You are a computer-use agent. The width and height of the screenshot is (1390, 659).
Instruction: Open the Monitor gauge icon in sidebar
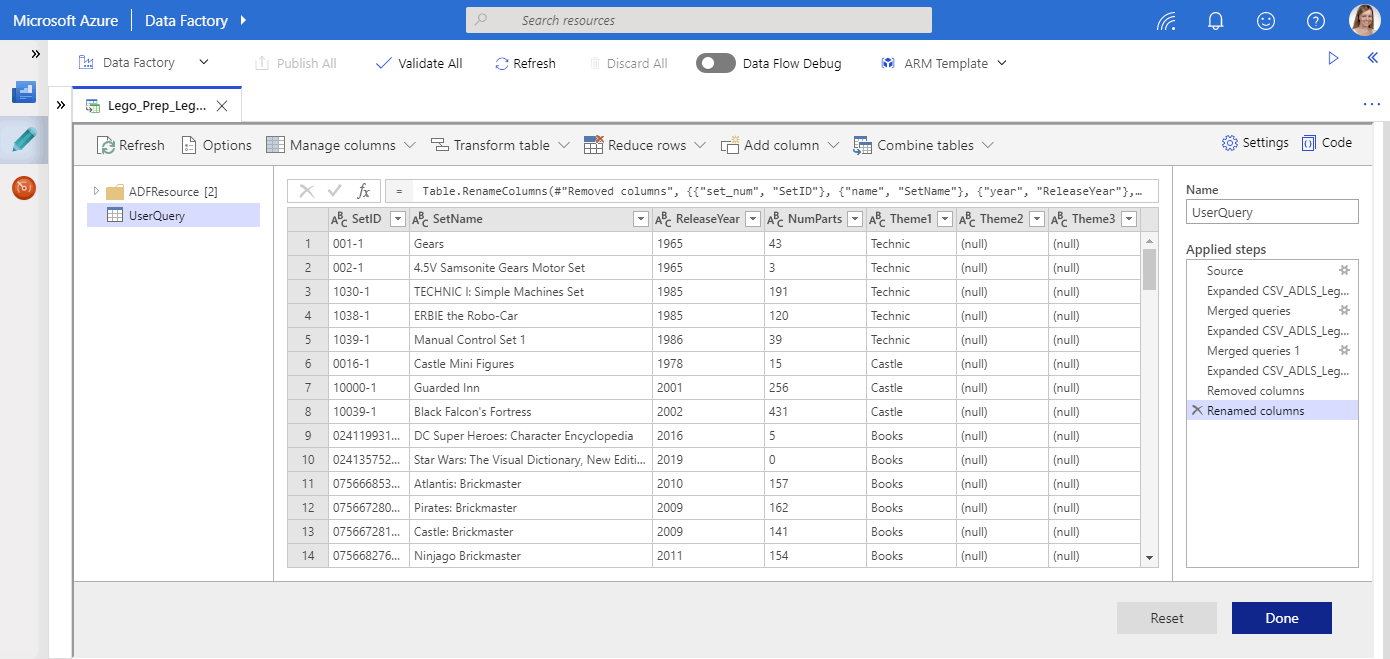24,187
